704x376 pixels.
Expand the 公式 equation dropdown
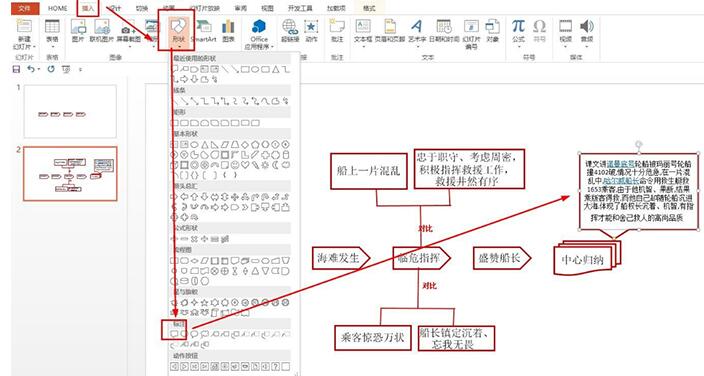pyautogui.click(x=519, y=46)
